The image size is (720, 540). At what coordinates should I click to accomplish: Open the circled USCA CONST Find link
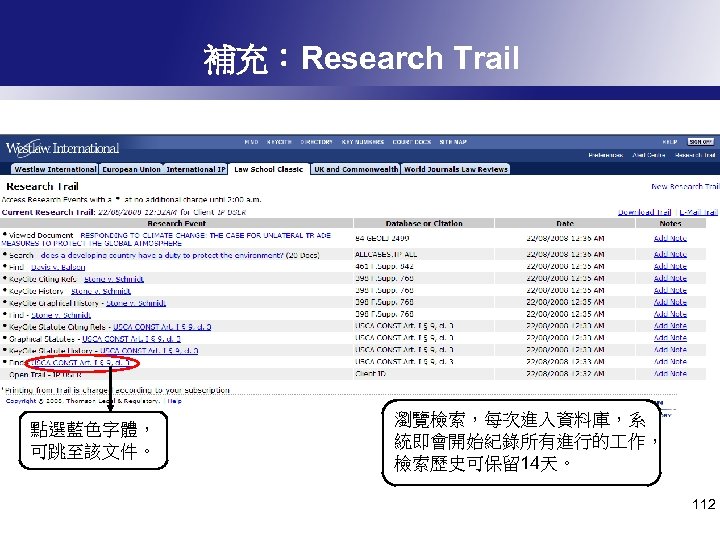[80, 363]
